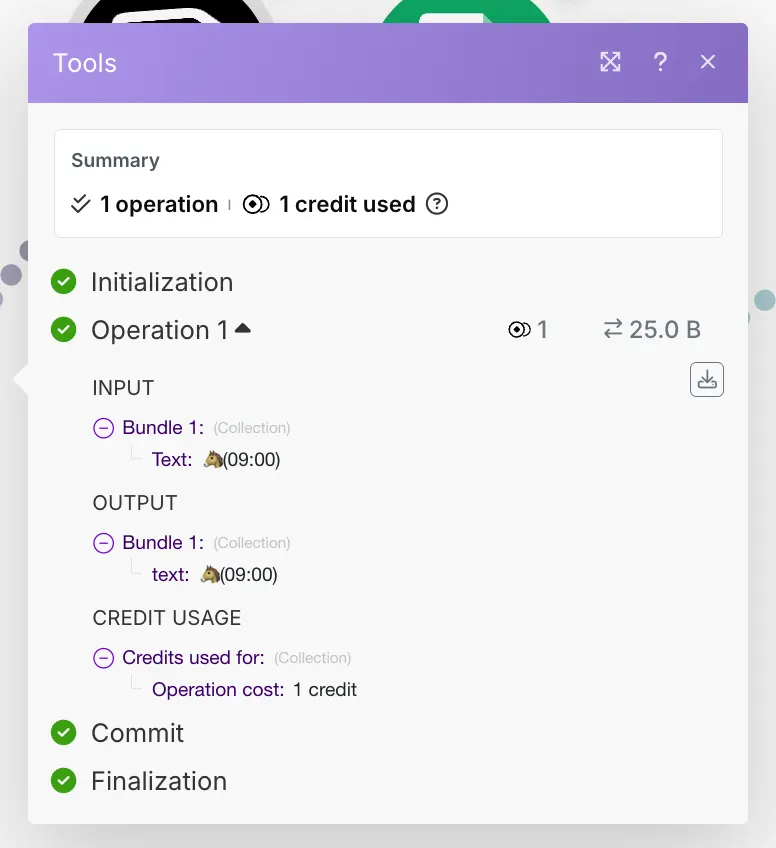
Task: Click the credits icon in the Operation 1 row
Action: [x=519, y=330]
